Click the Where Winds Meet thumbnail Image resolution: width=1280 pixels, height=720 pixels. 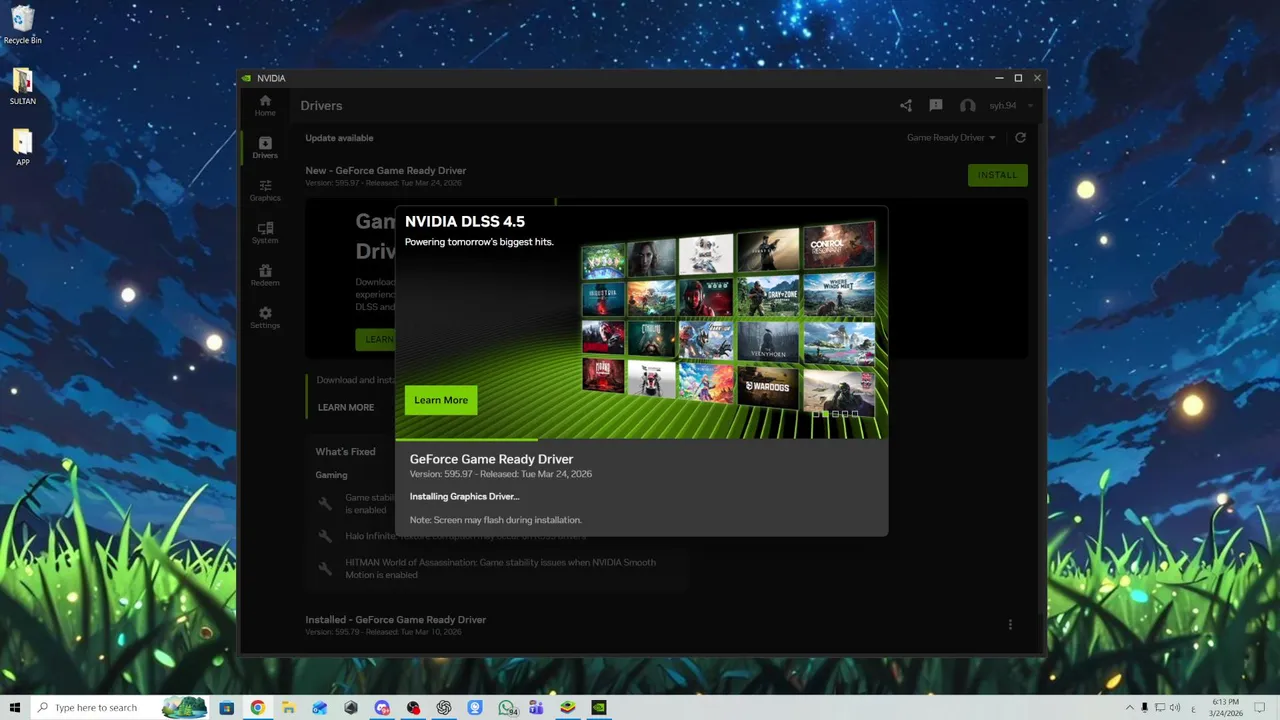tap(839, 294)
